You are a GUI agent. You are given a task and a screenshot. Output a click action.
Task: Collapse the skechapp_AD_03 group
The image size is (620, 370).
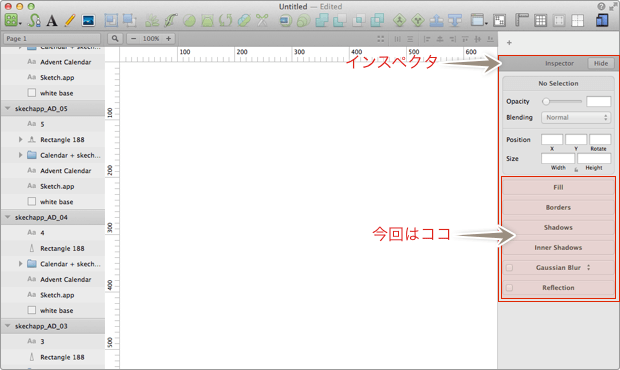coord(8,325)
